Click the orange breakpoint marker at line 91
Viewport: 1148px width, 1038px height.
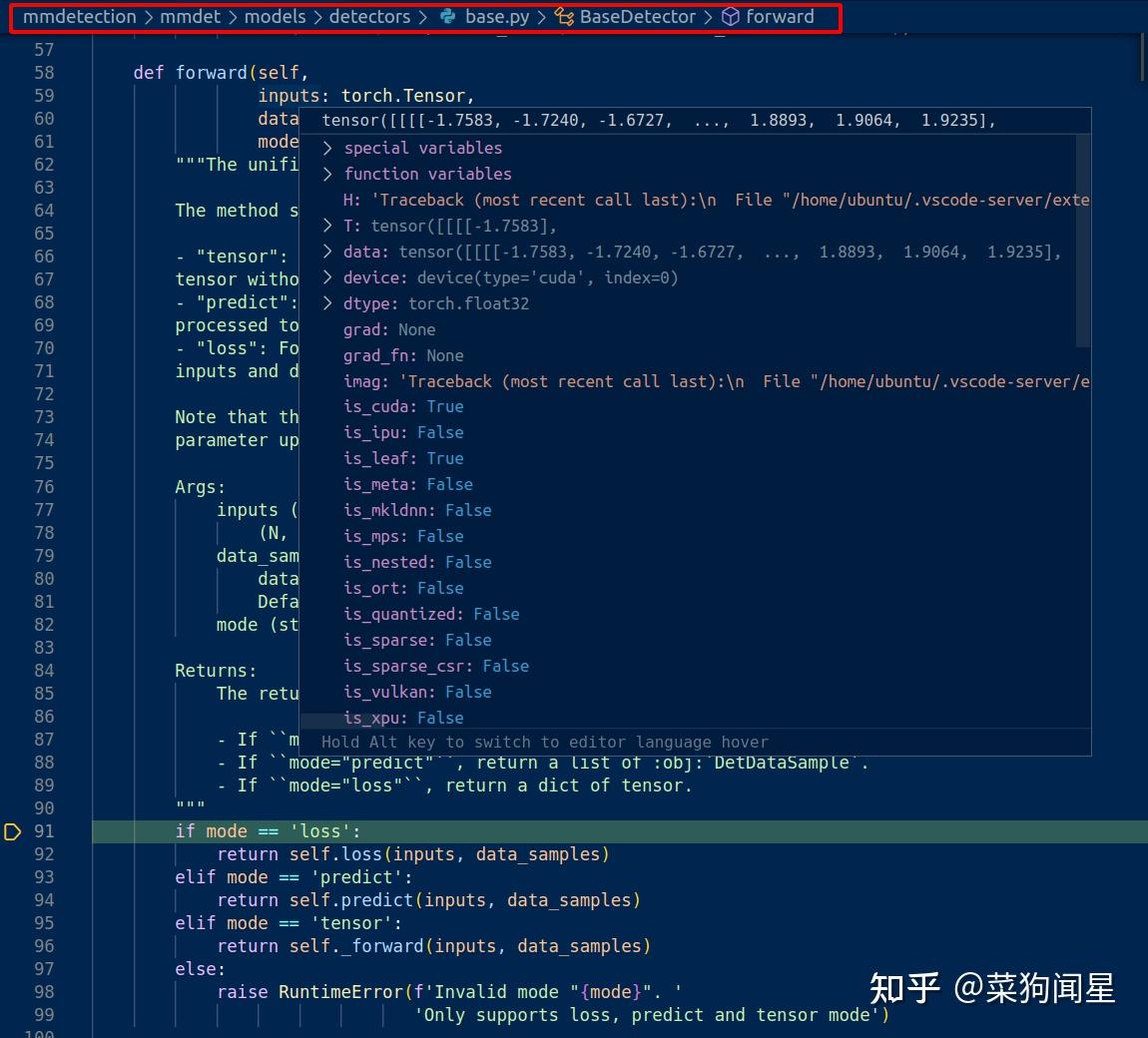[x=12, y=830]
